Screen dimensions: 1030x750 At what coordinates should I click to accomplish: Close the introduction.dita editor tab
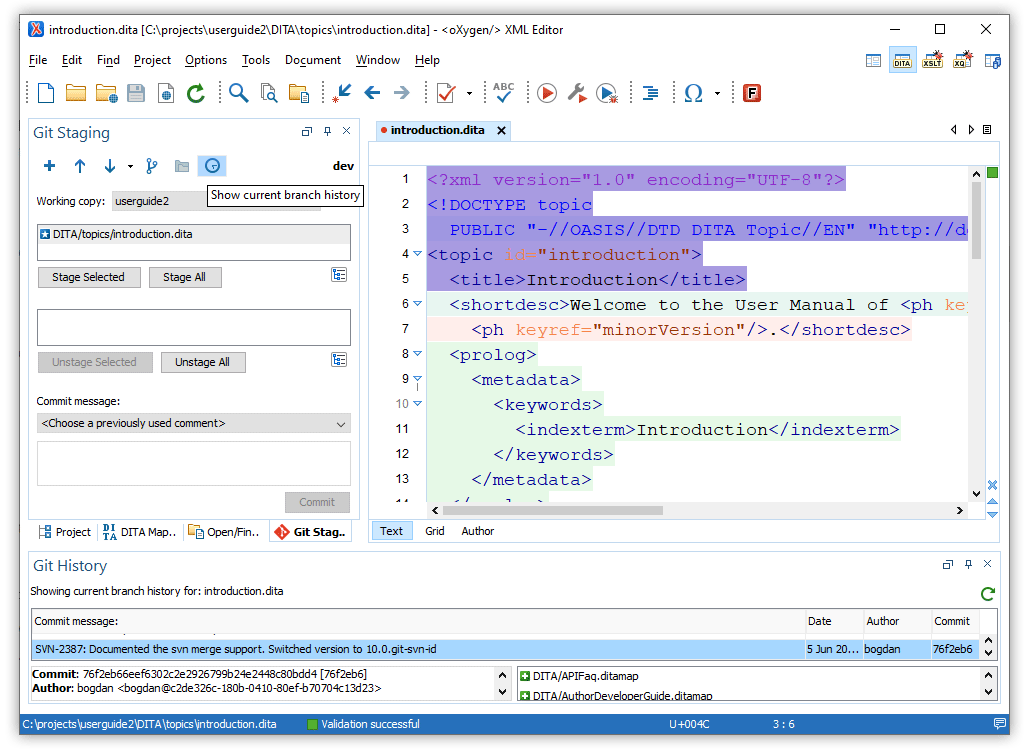tap(501, 131)
